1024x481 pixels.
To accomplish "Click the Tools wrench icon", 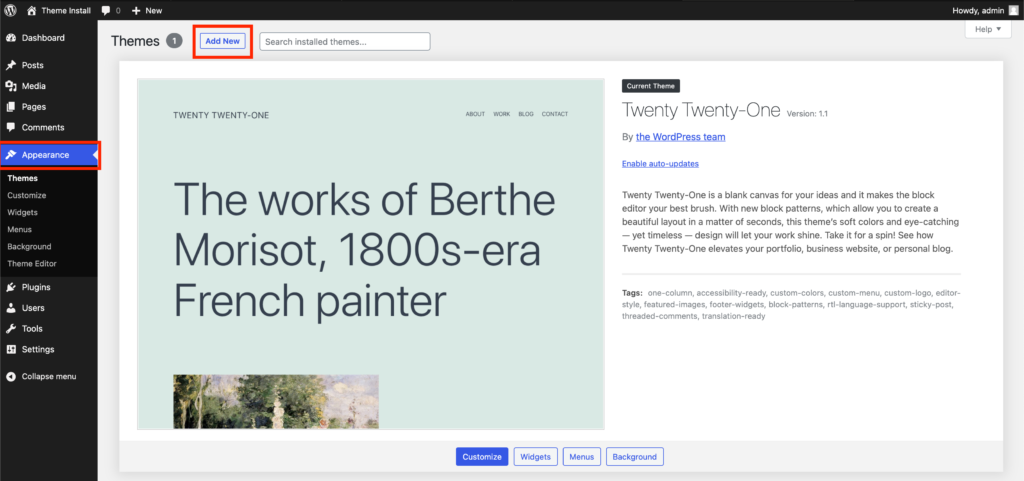I will tap(11, 329).
